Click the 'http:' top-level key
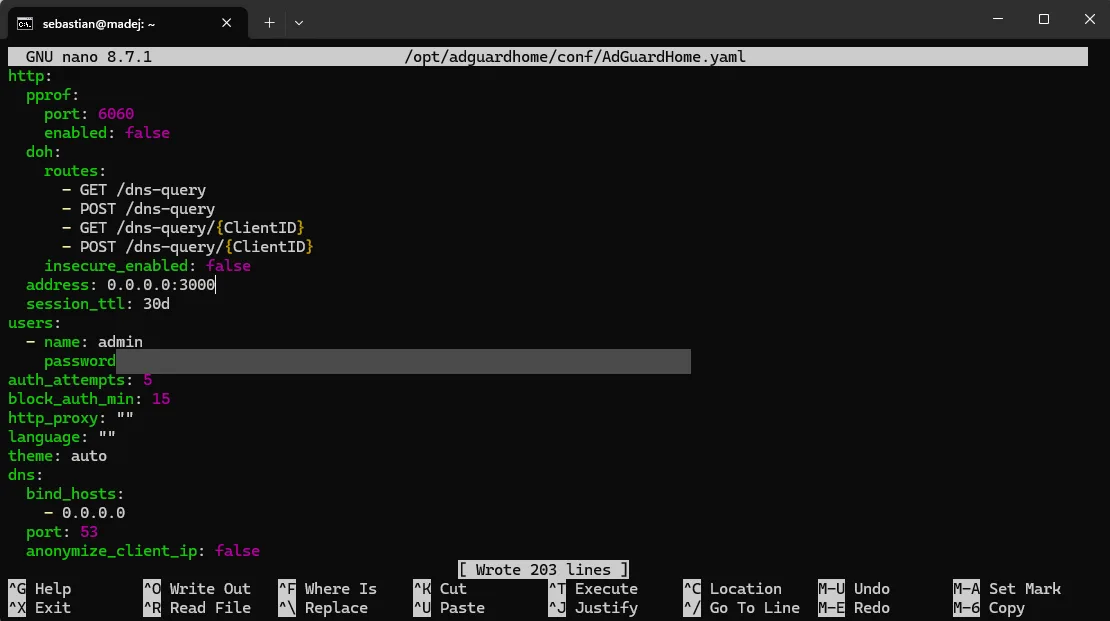 click(30, 76)
